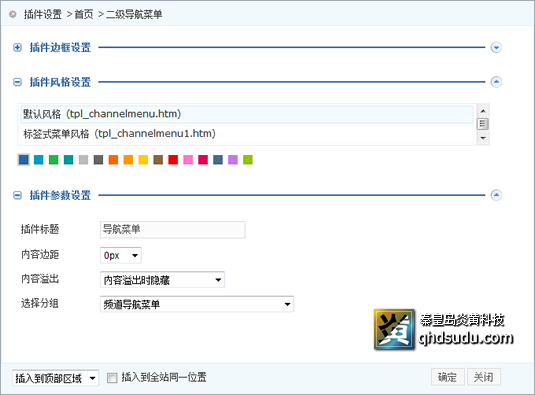The image size is (535, 395).
Task: Choose the yellow color swatch
Action: coord(143,160)
